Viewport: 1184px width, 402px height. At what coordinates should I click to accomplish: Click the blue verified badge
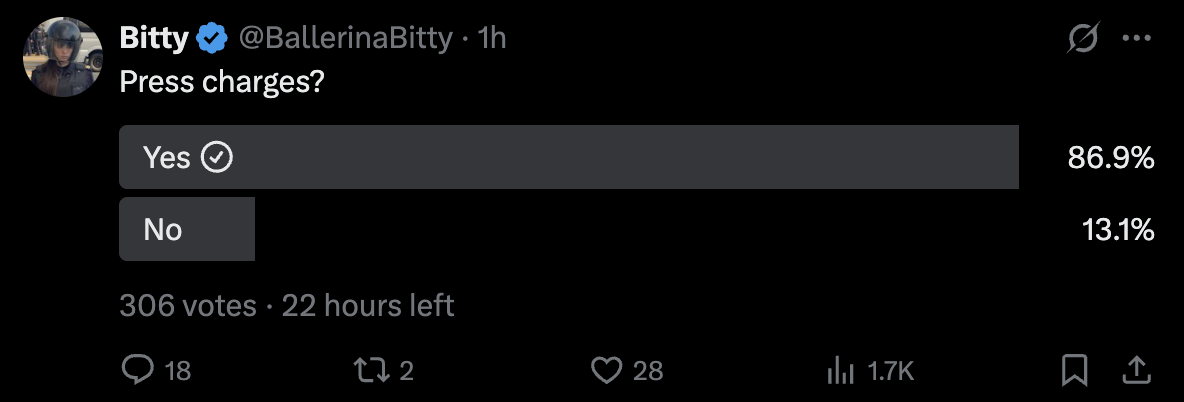(211, 39)
